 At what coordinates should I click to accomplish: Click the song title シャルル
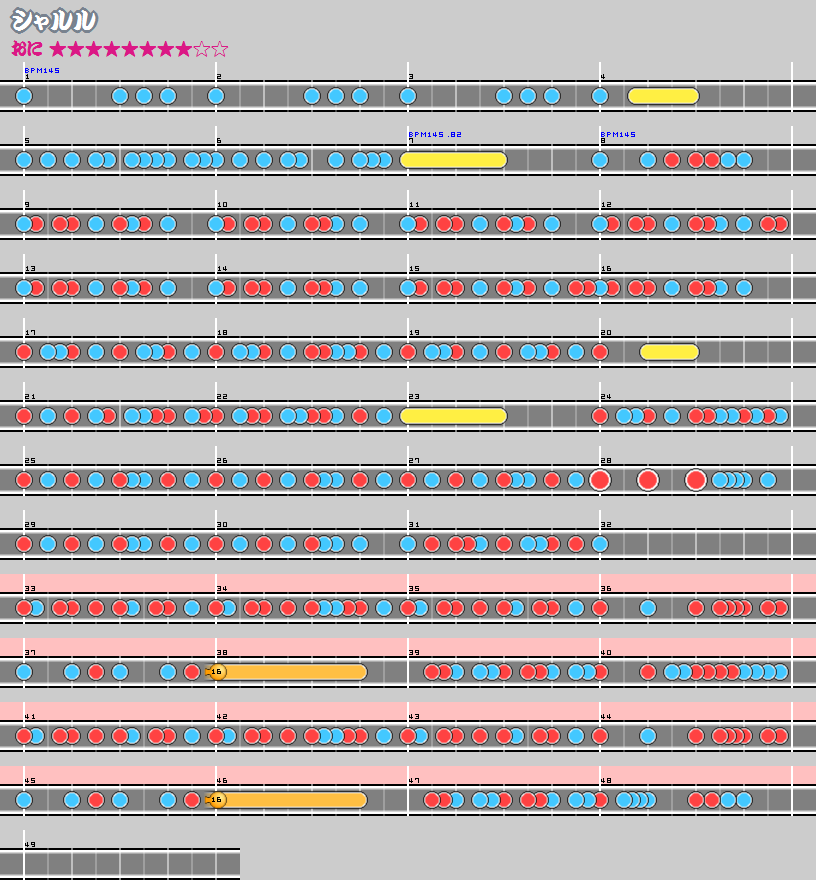coord(54,21)
